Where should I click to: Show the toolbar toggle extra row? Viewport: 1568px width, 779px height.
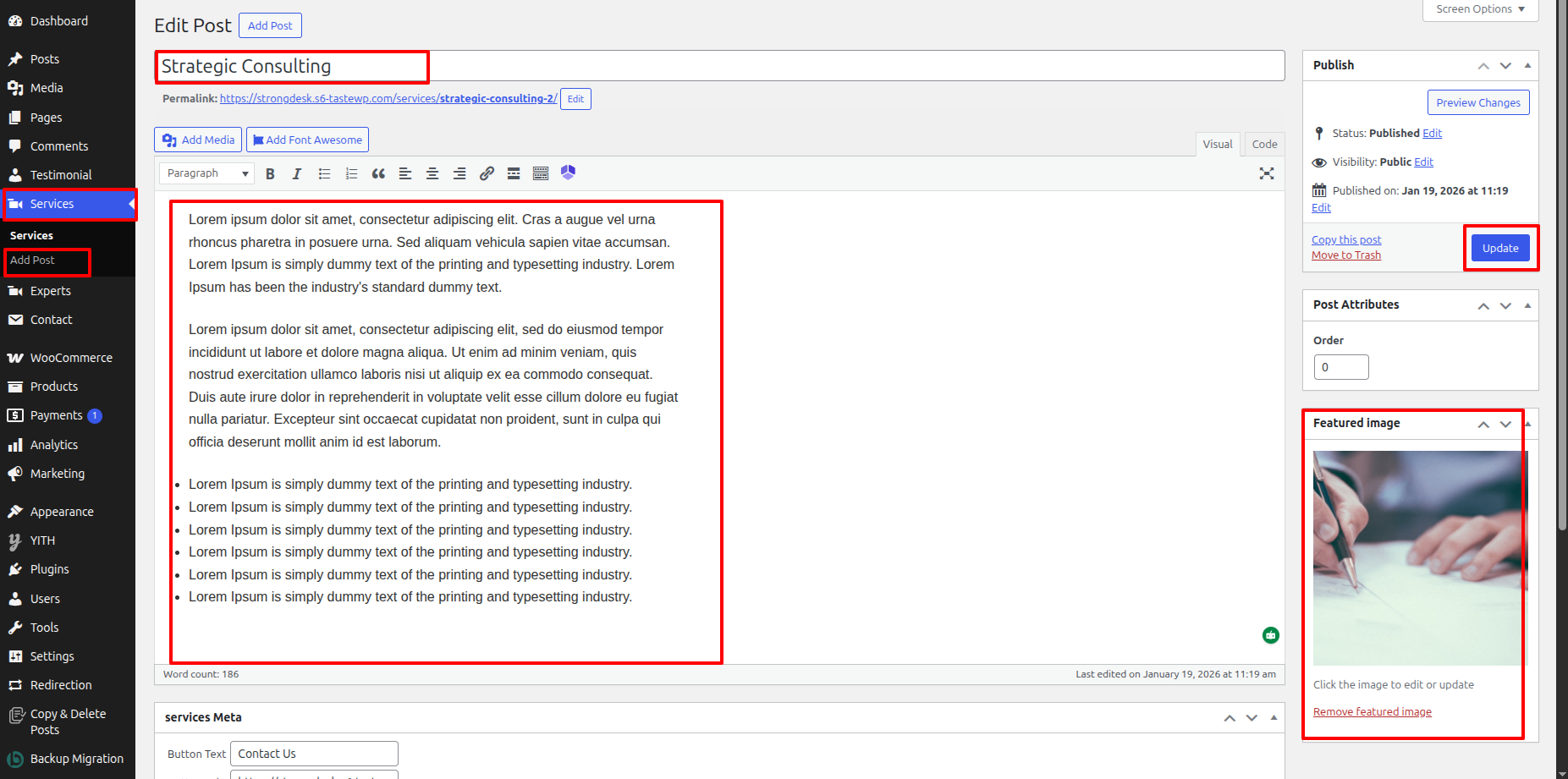click(541, 173)
